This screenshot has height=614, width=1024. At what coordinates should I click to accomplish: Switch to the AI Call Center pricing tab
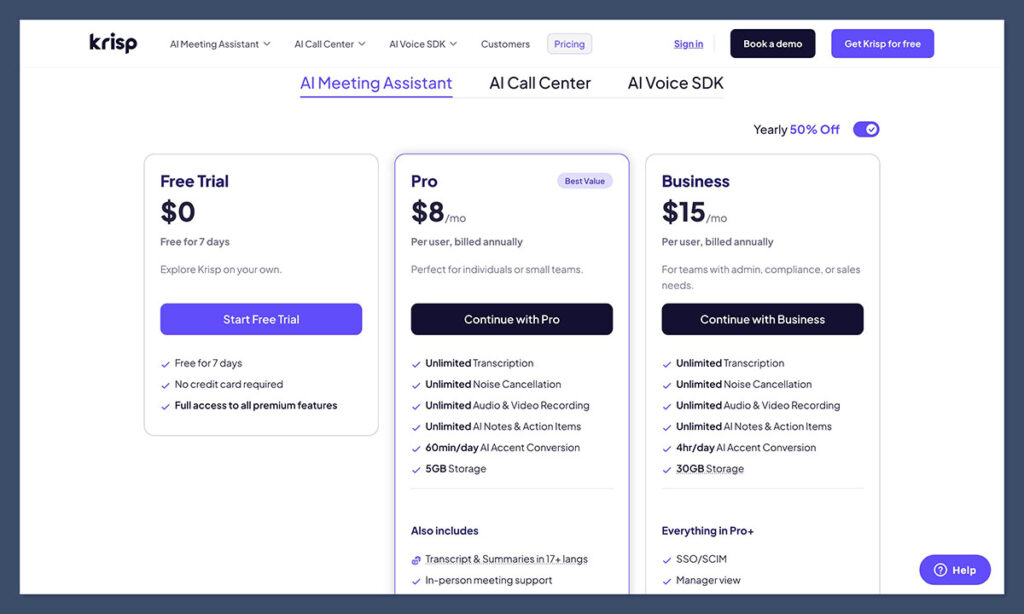pyautogui.click(x=539, y=84)
